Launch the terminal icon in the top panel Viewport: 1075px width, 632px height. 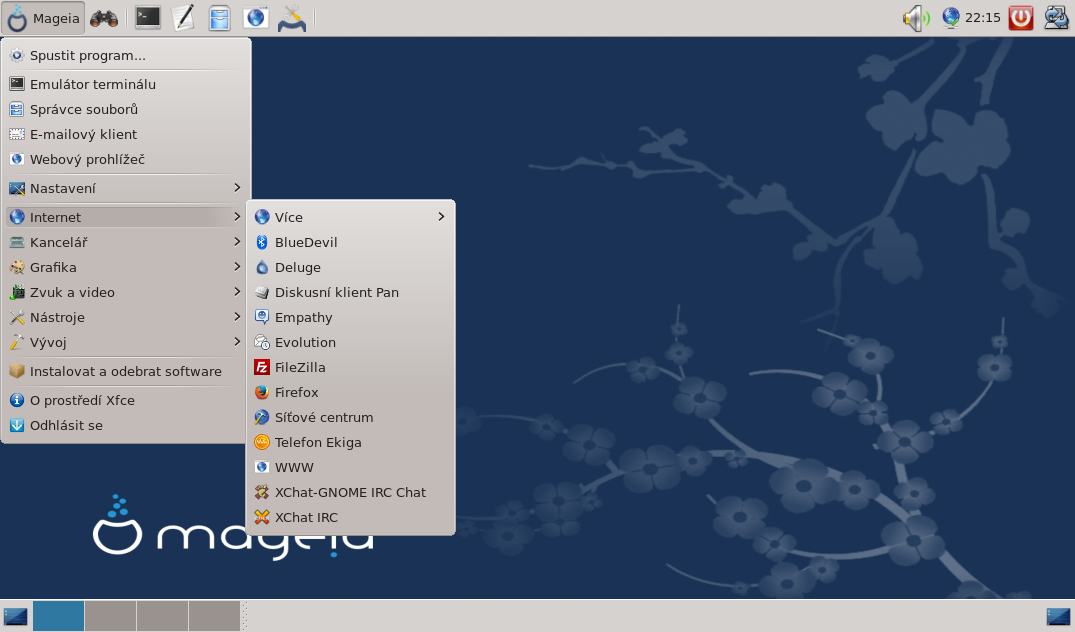tap(147, 18)
